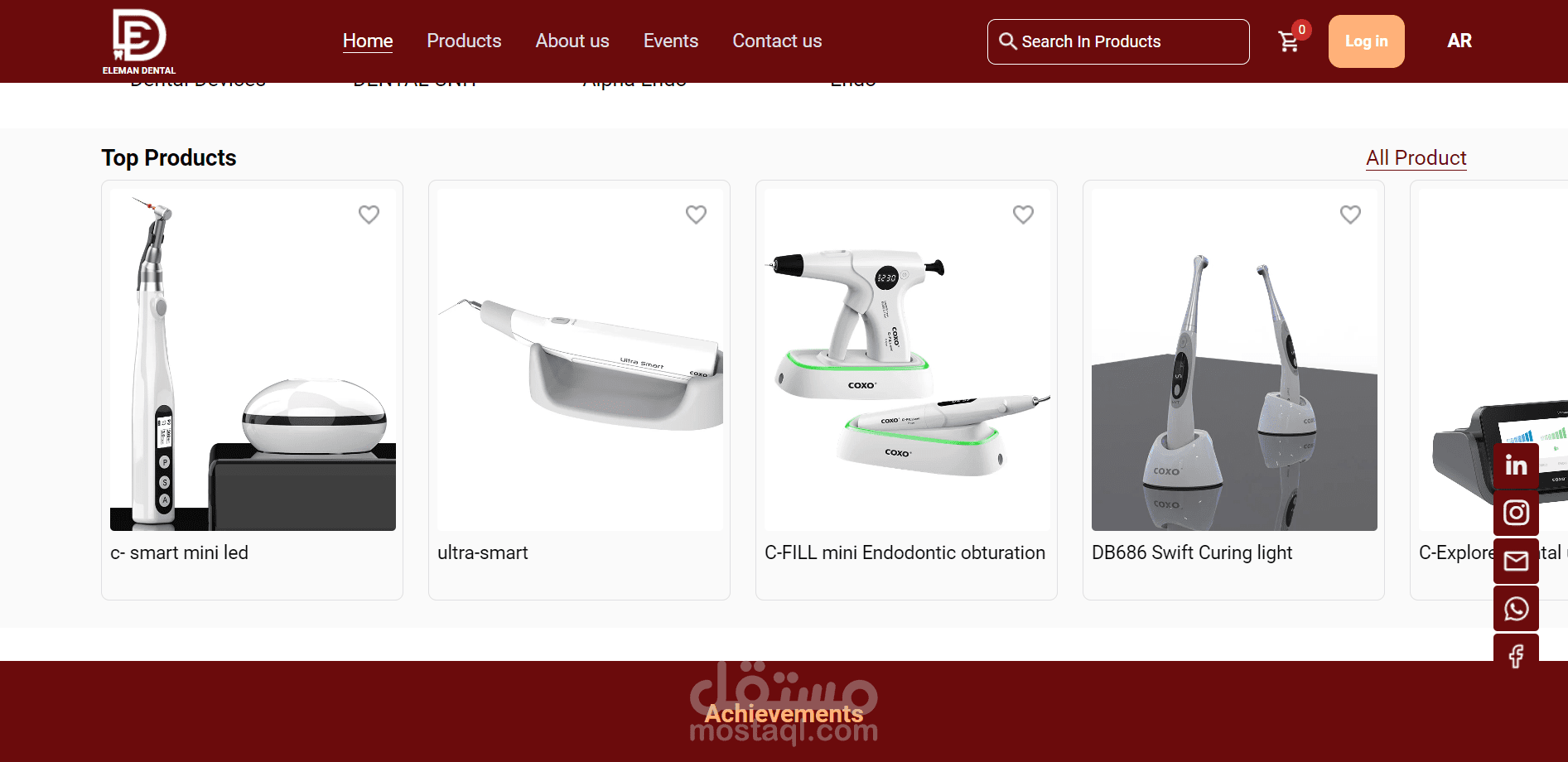
Task: Click the Log in button
Action: (x=1366, y=41)
